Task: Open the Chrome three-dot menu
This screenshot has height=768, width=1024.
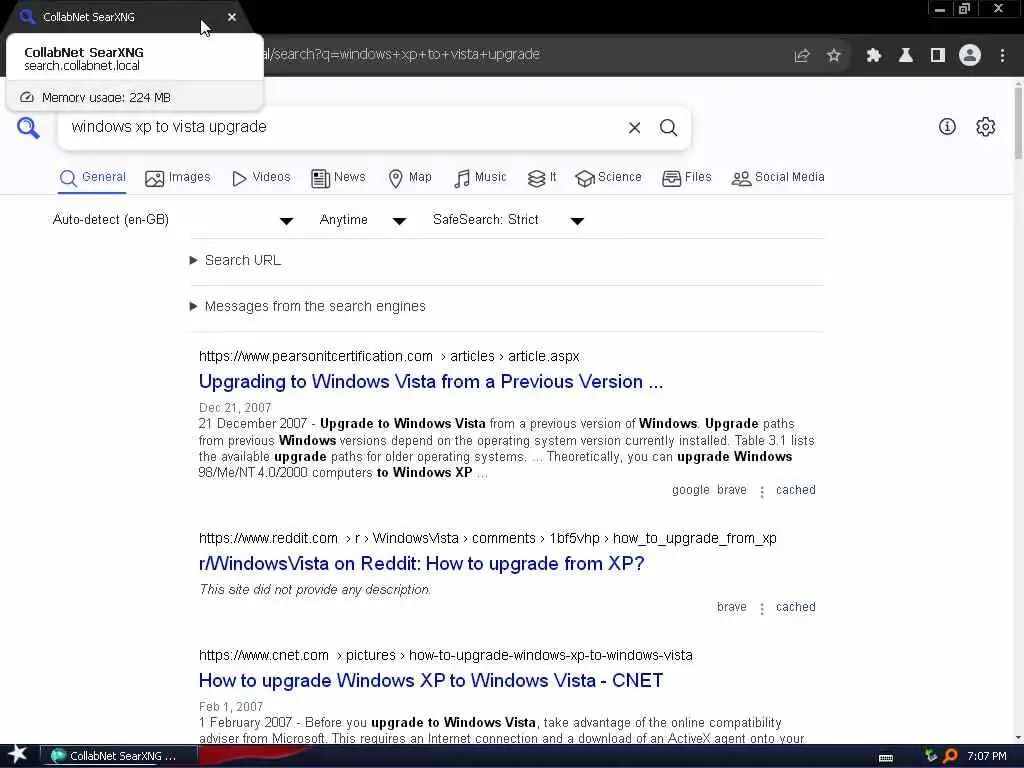Action: pyautogui.click(x=1002, y=56)
